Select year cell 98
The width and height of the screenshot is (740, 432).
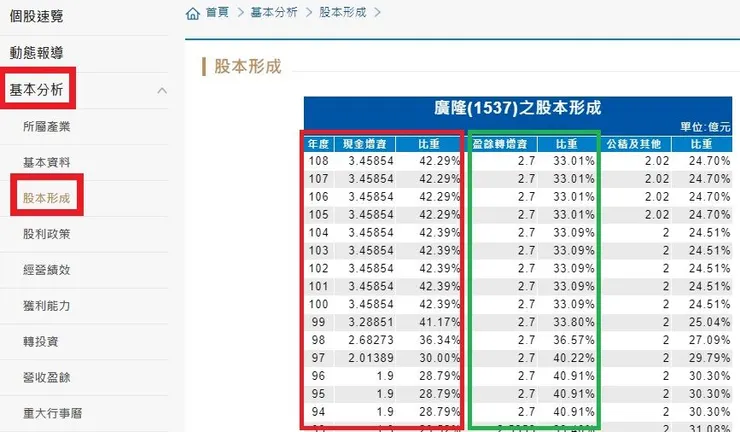click(x=319, y=340)
